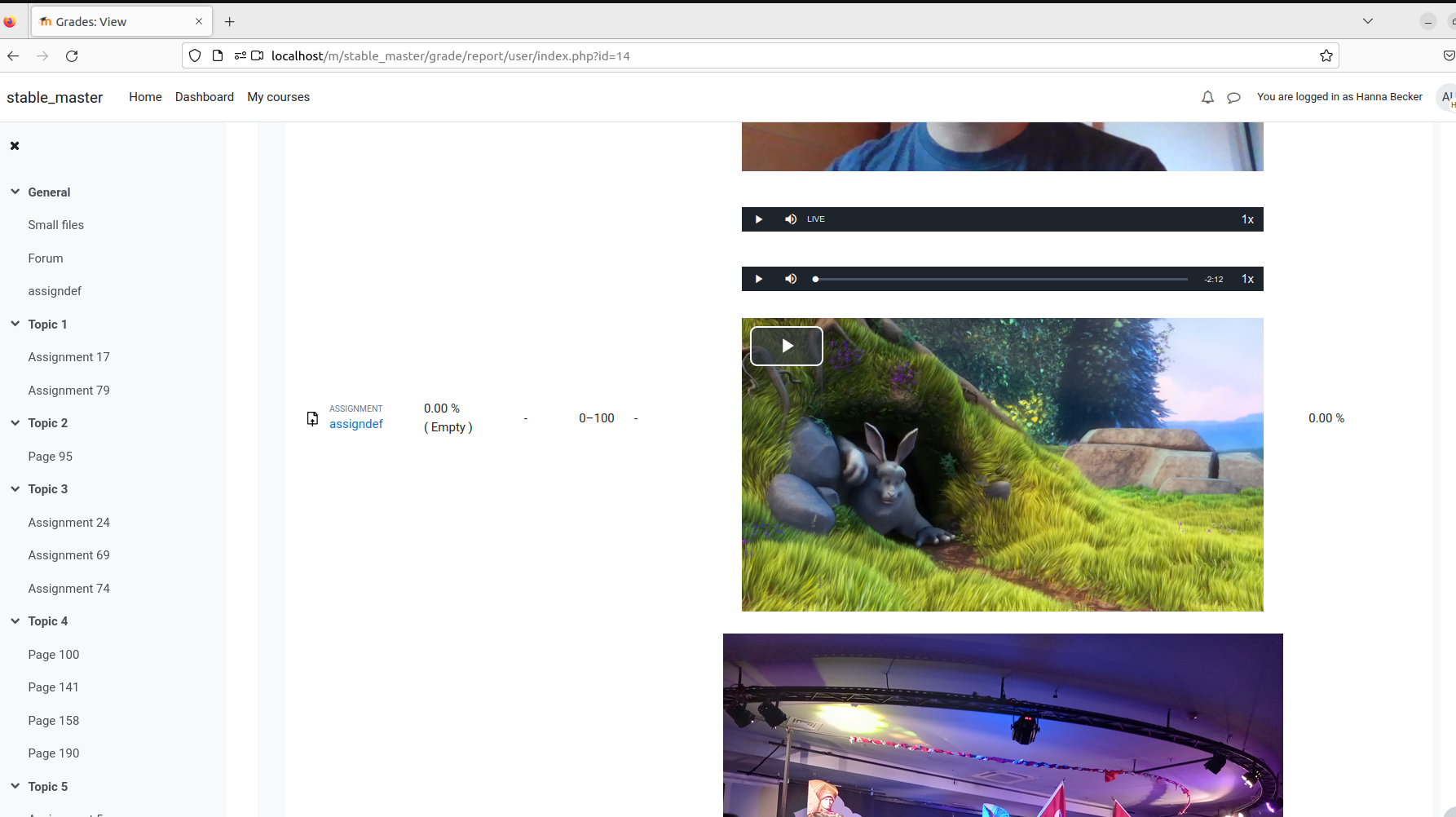Open Page 141
The height and width of the screenshot is (817, 1456).
point(54,687)
